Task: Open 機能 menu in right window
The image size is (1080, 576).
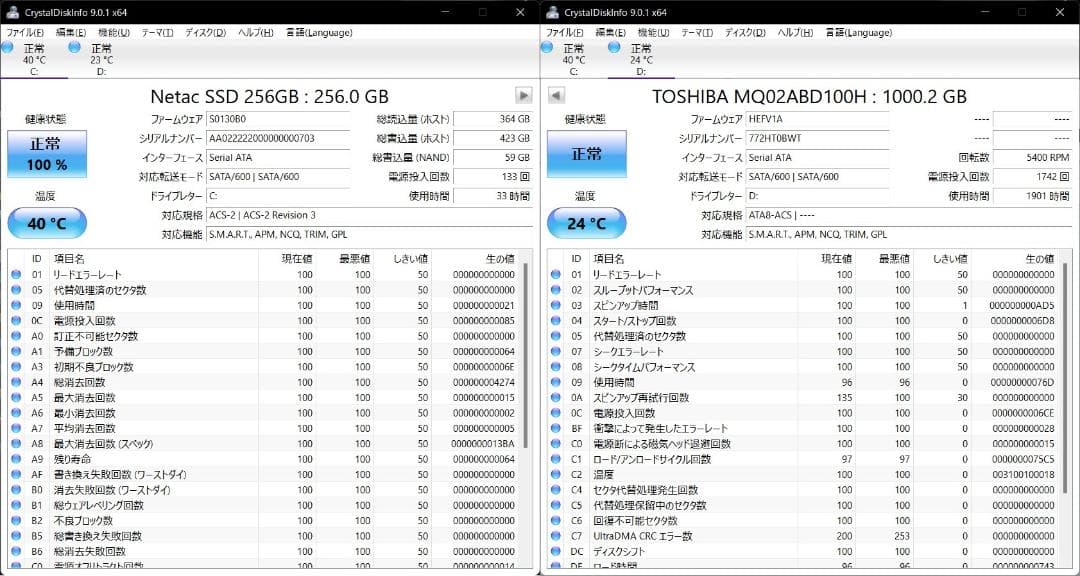Action: (653, 32)
